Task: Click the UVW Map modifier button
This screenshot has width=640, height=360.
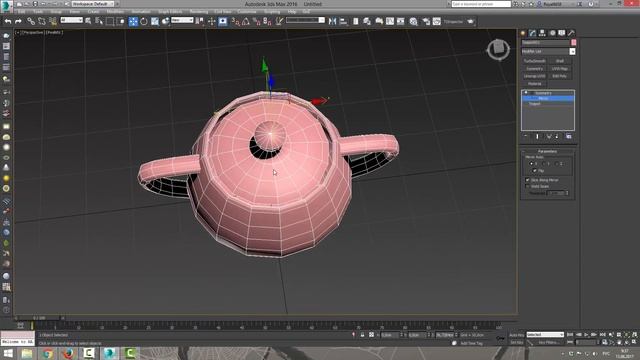Action: click(560, 69)
